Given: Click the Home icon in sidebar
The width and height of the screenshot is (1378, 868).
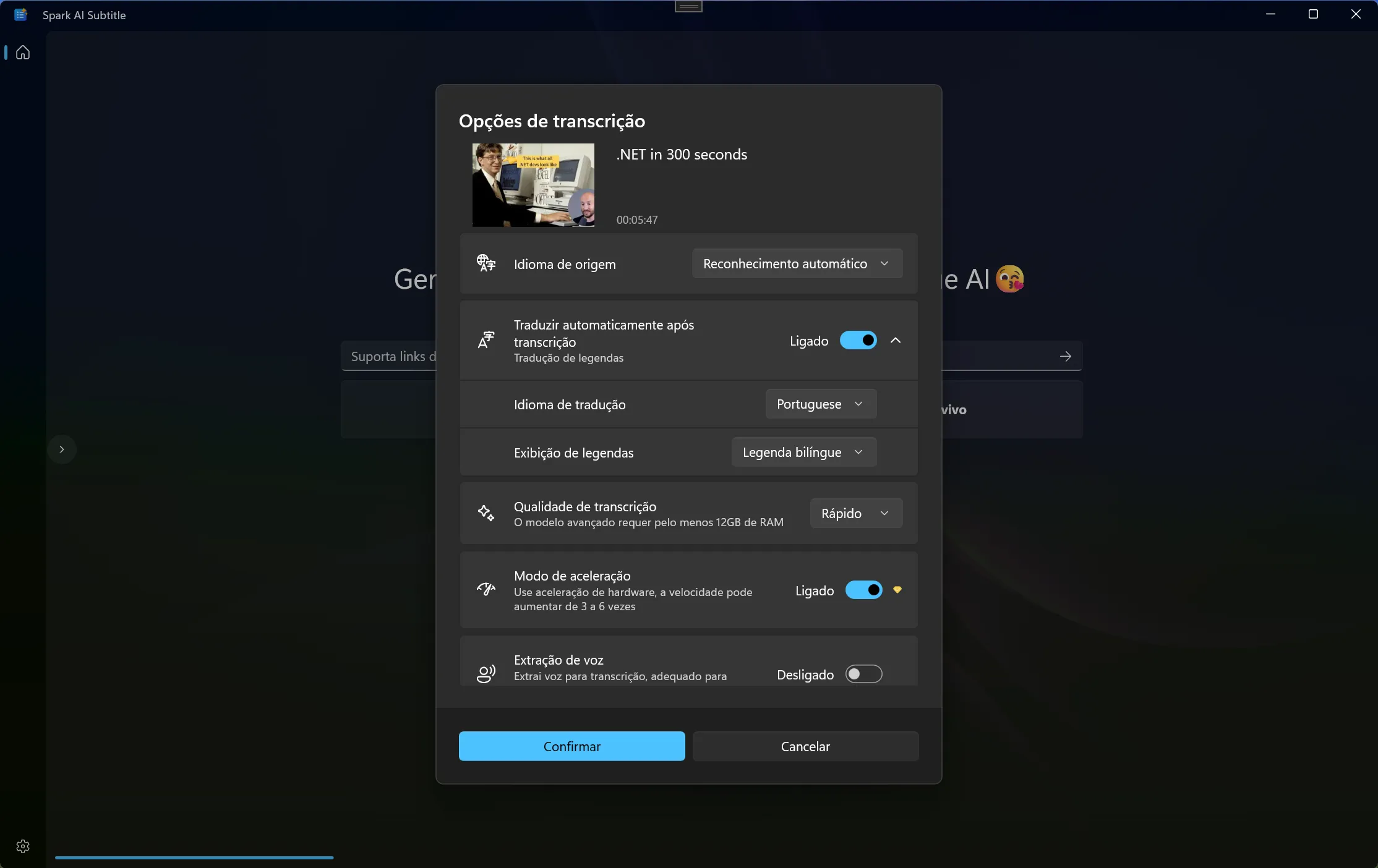Looking at the screenshot, I should click(x=23, y=53).
